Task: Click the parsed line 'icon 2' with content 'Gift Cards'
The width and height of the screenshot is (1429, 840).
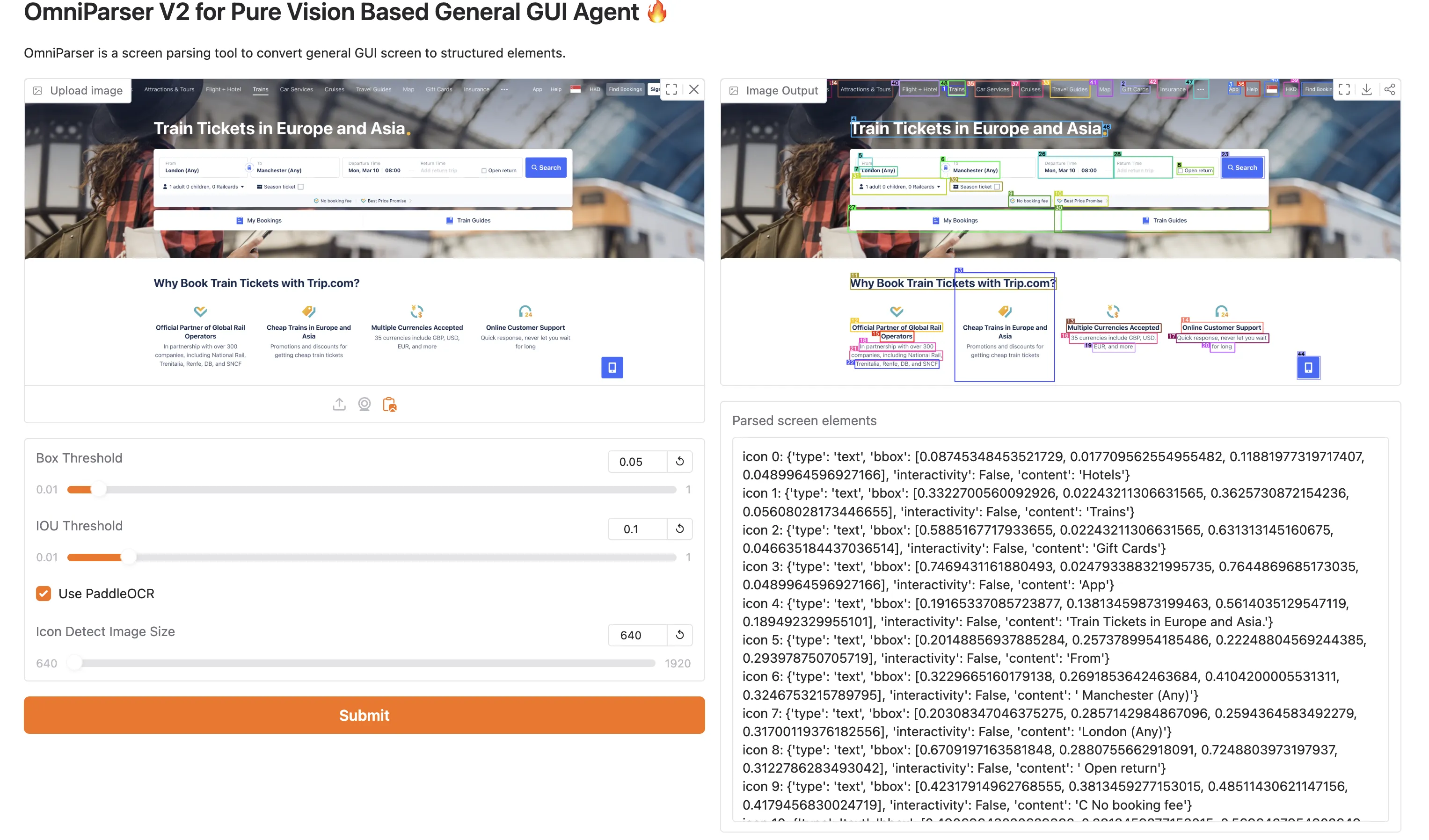Action: (1038, 539)
